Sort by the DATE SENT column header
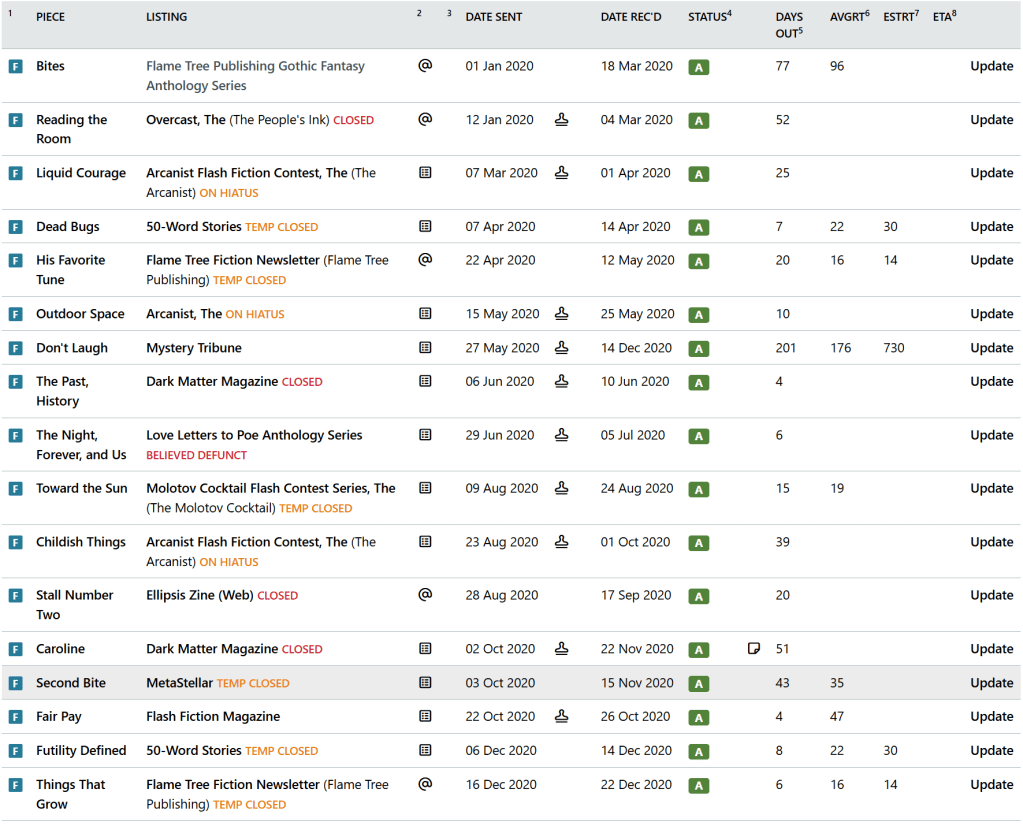The image size is (1023, 826). click(x=494, y=17)
